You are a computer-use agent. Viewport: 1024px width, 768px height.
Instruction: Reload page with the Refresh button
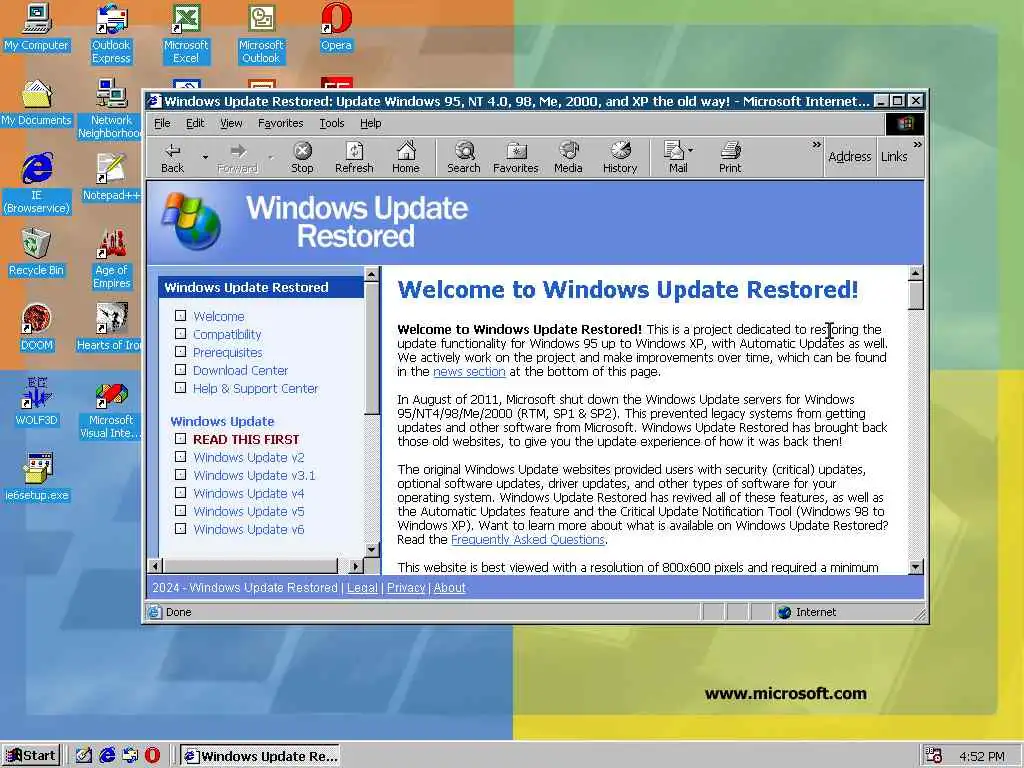click(x=354, y=157)
